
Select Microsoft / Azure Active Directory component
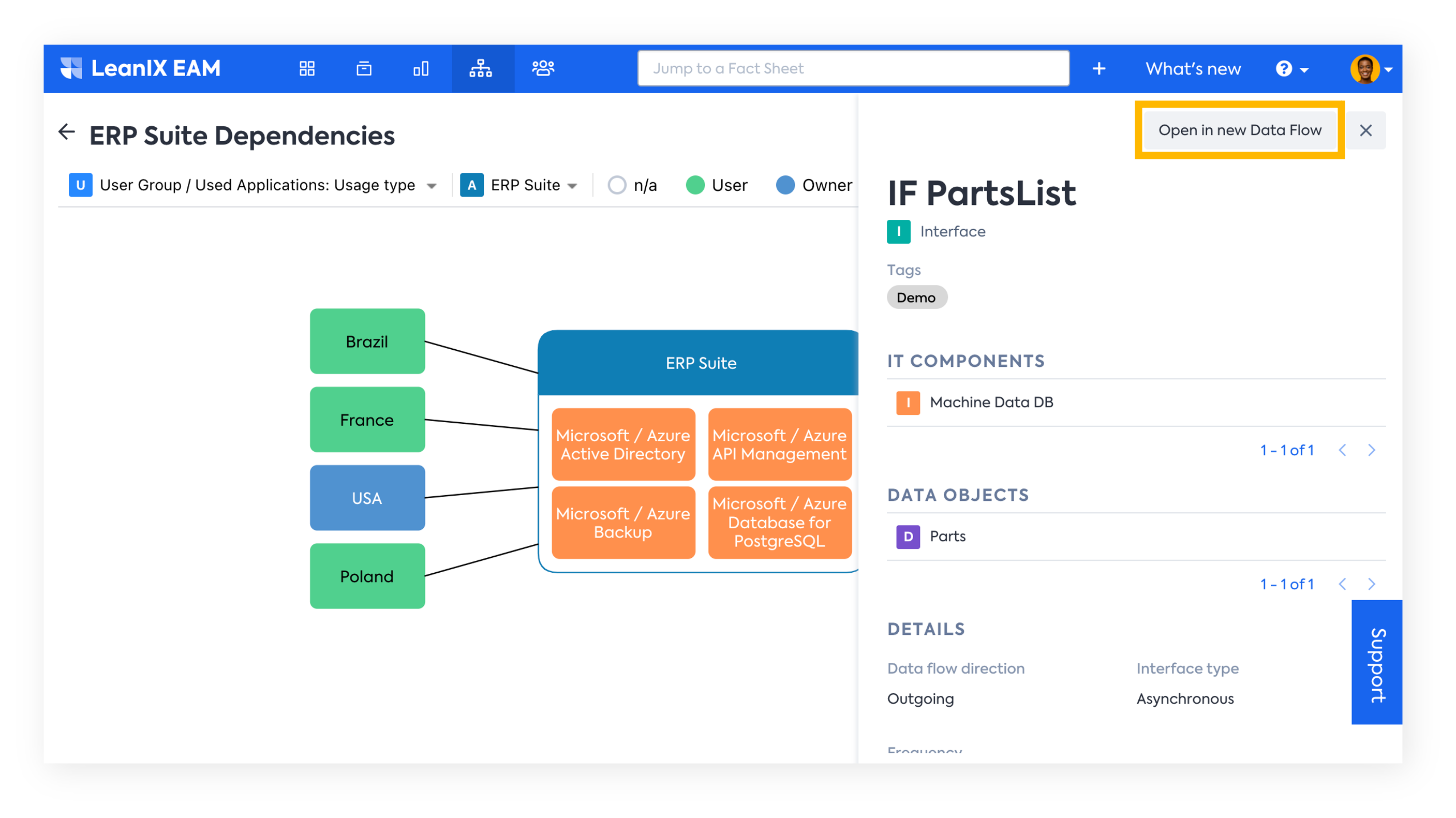623,444
